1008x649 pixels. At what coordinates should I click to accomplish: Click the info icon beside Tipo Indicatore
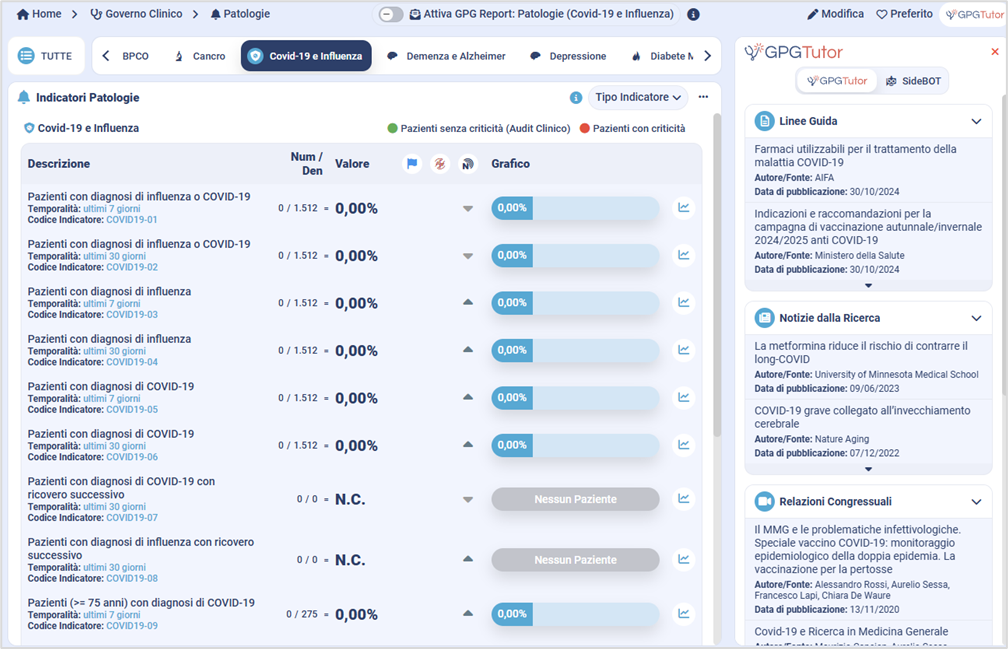[x=576, y=98]
